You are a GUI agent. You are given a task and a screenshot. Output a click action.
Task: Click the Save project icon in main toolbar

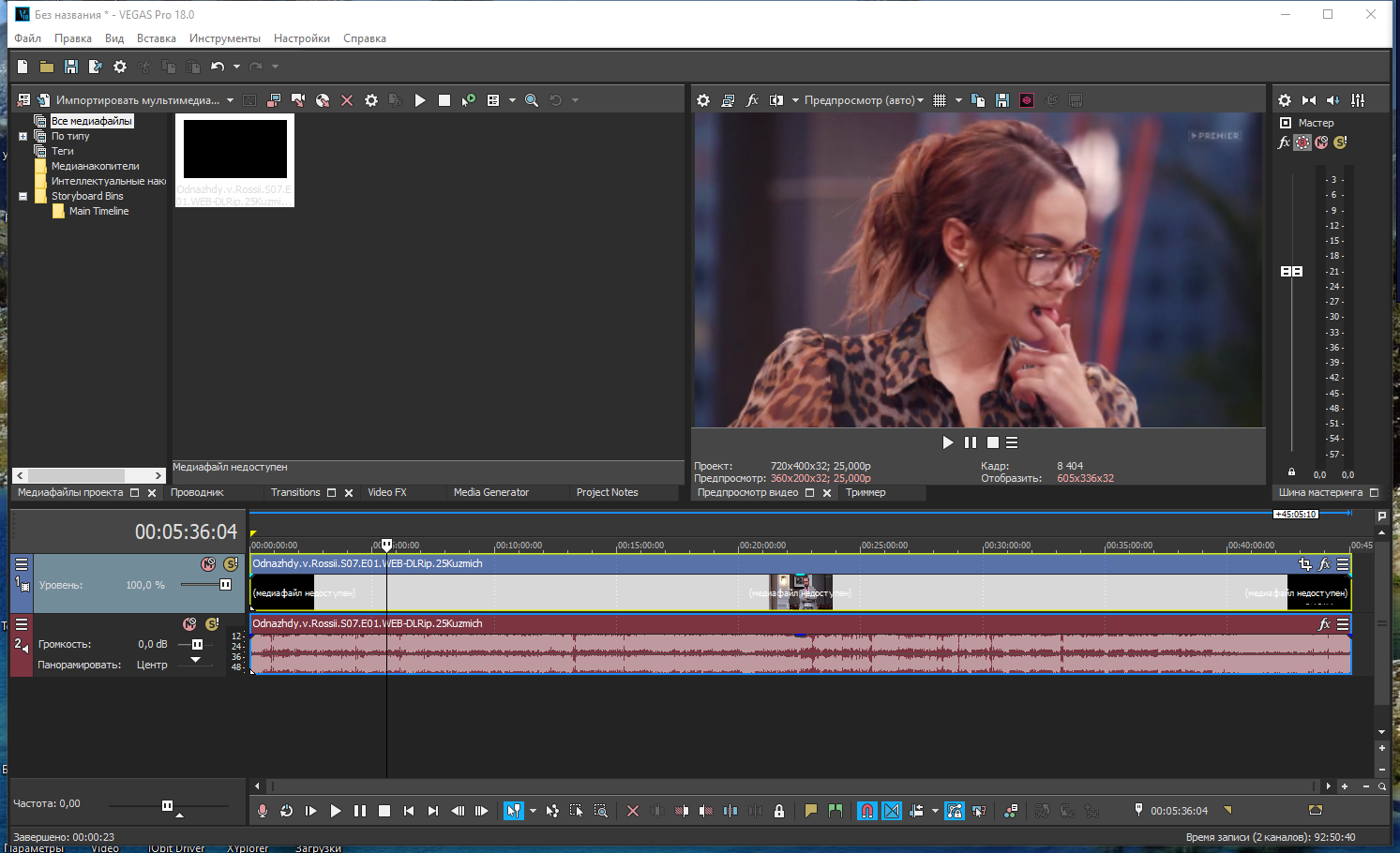pos(71,67)
